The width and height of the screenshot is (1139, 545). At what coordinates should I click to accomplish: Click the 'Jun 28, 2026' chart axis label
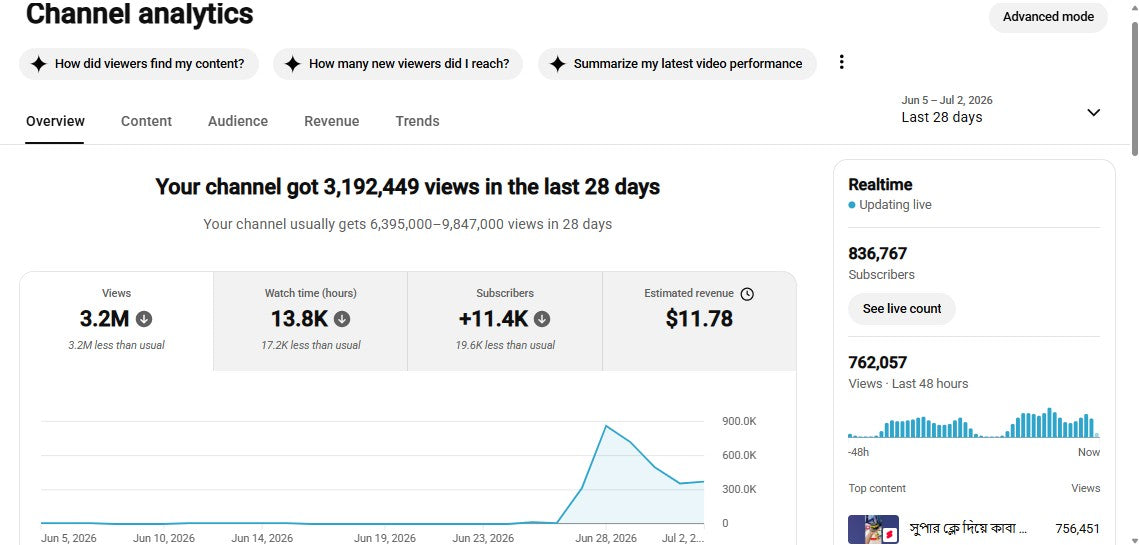coord(606,538)
